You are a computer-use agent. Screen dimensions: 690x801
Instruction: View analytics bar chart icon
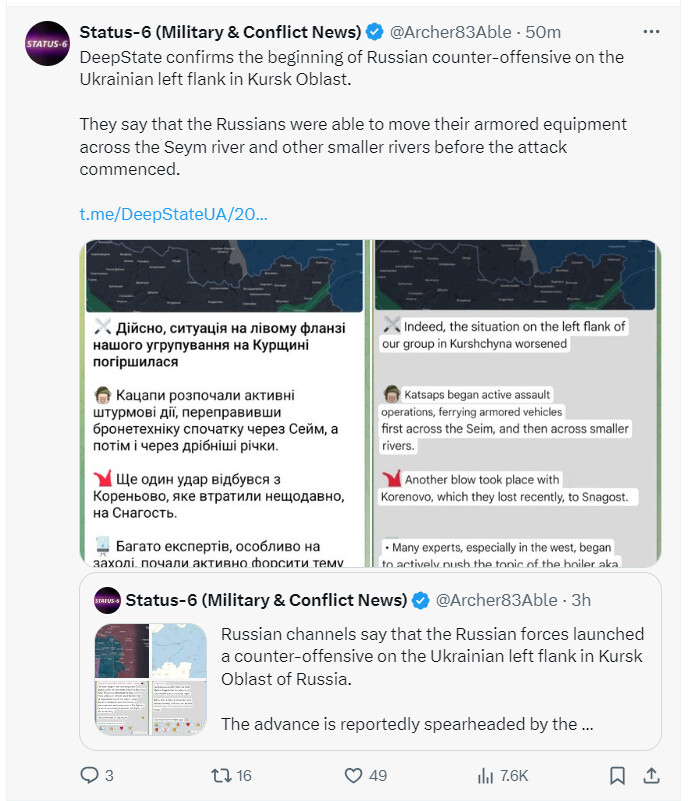click(485, 776)
